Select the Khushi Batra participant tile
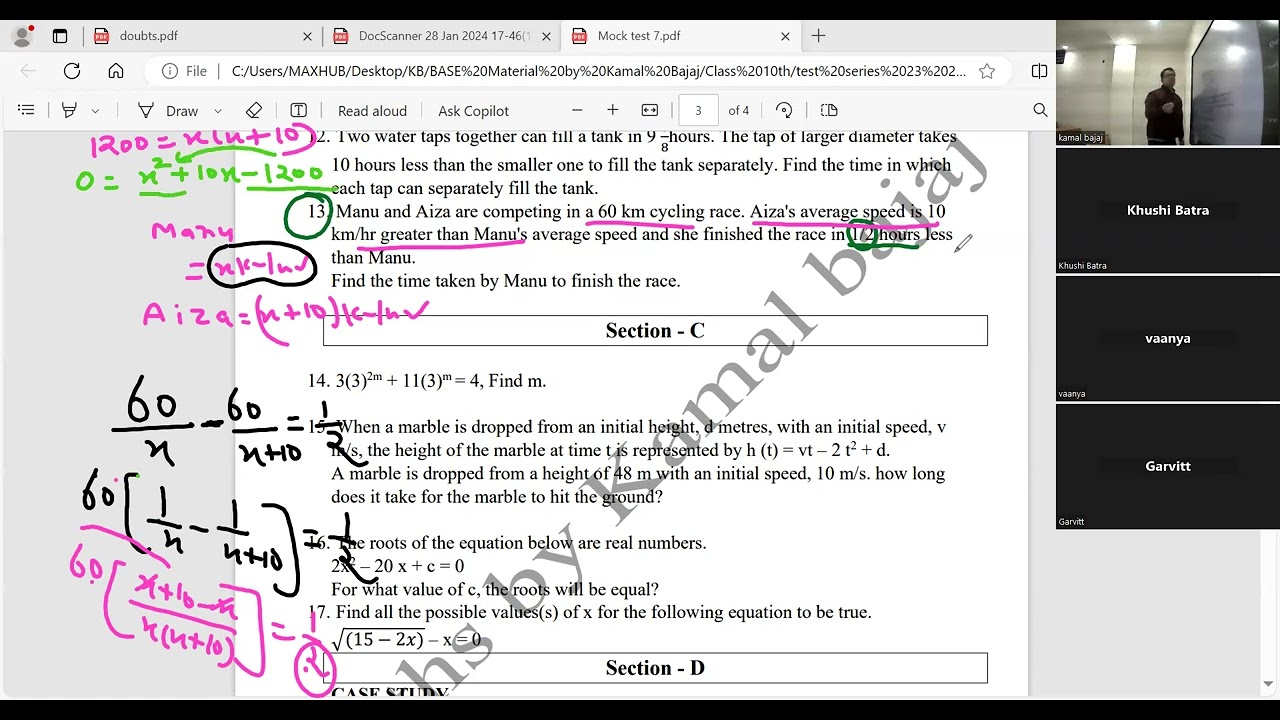Image resolution: width=1280 pixels, height=720 pixels. (x=1168, y=210)
